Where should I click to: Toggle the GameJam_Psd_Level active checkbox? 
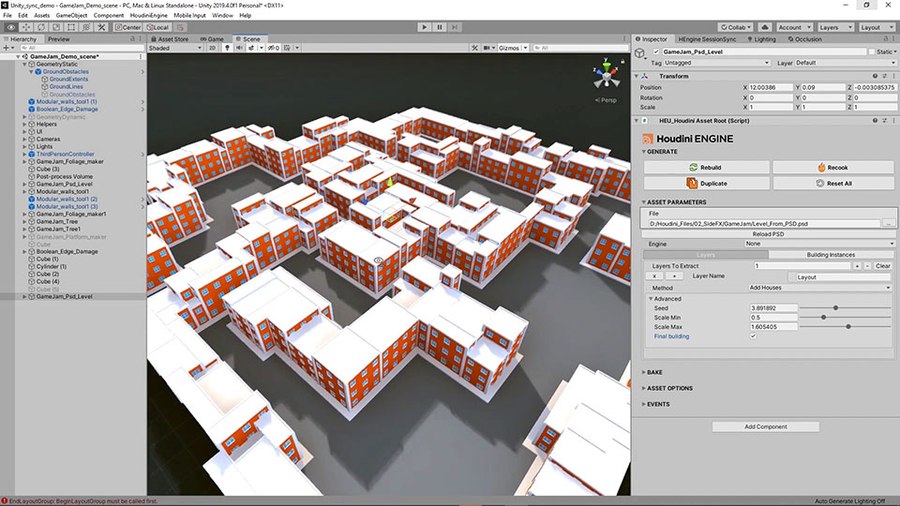(656, 52)
